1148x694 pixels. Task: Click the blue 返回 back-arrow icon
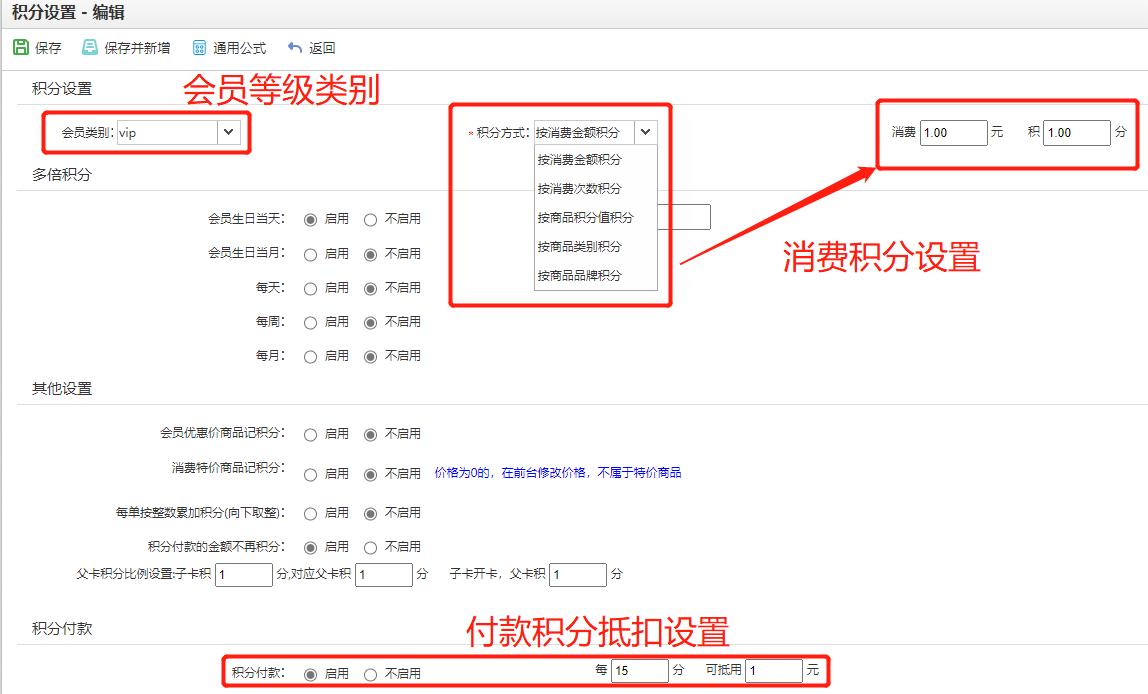click(293, 46)
